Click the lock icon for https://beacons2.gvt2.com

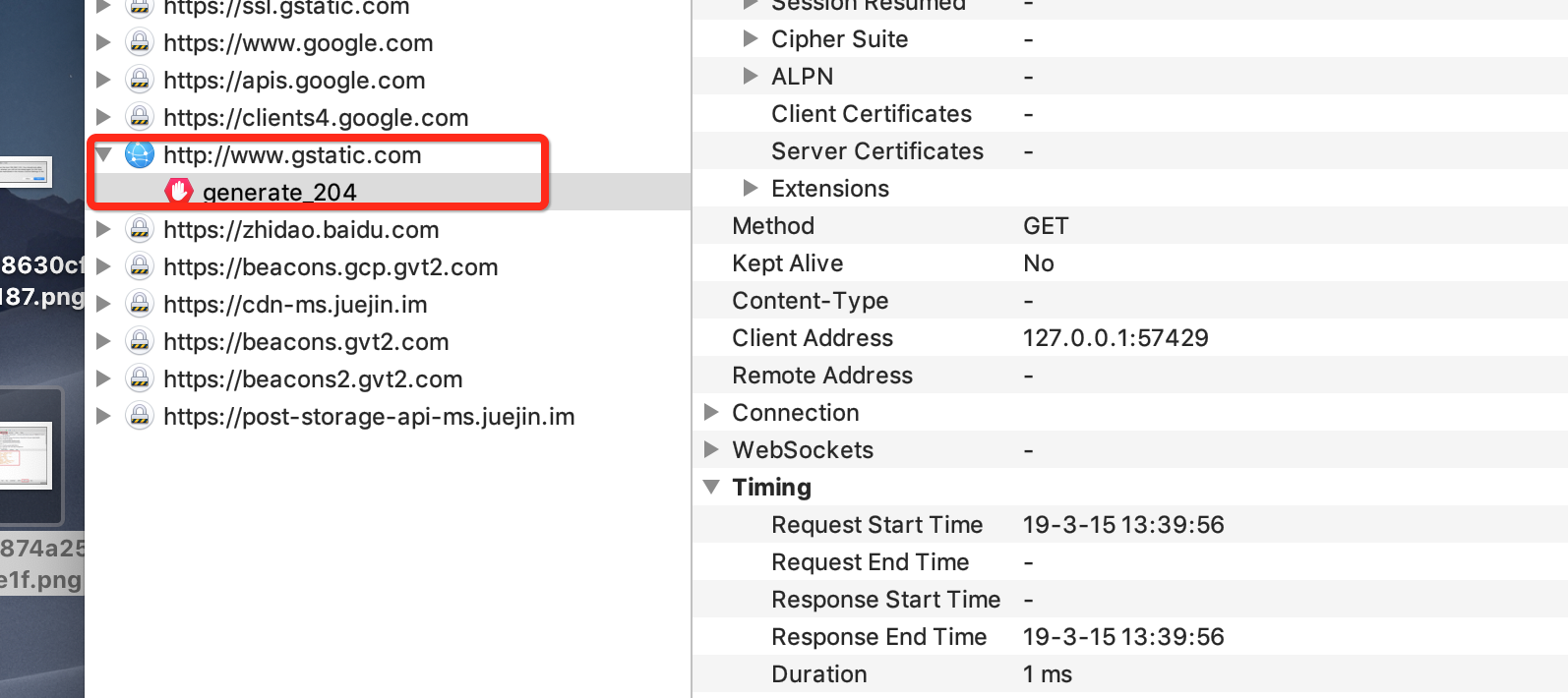pos(140,378)
